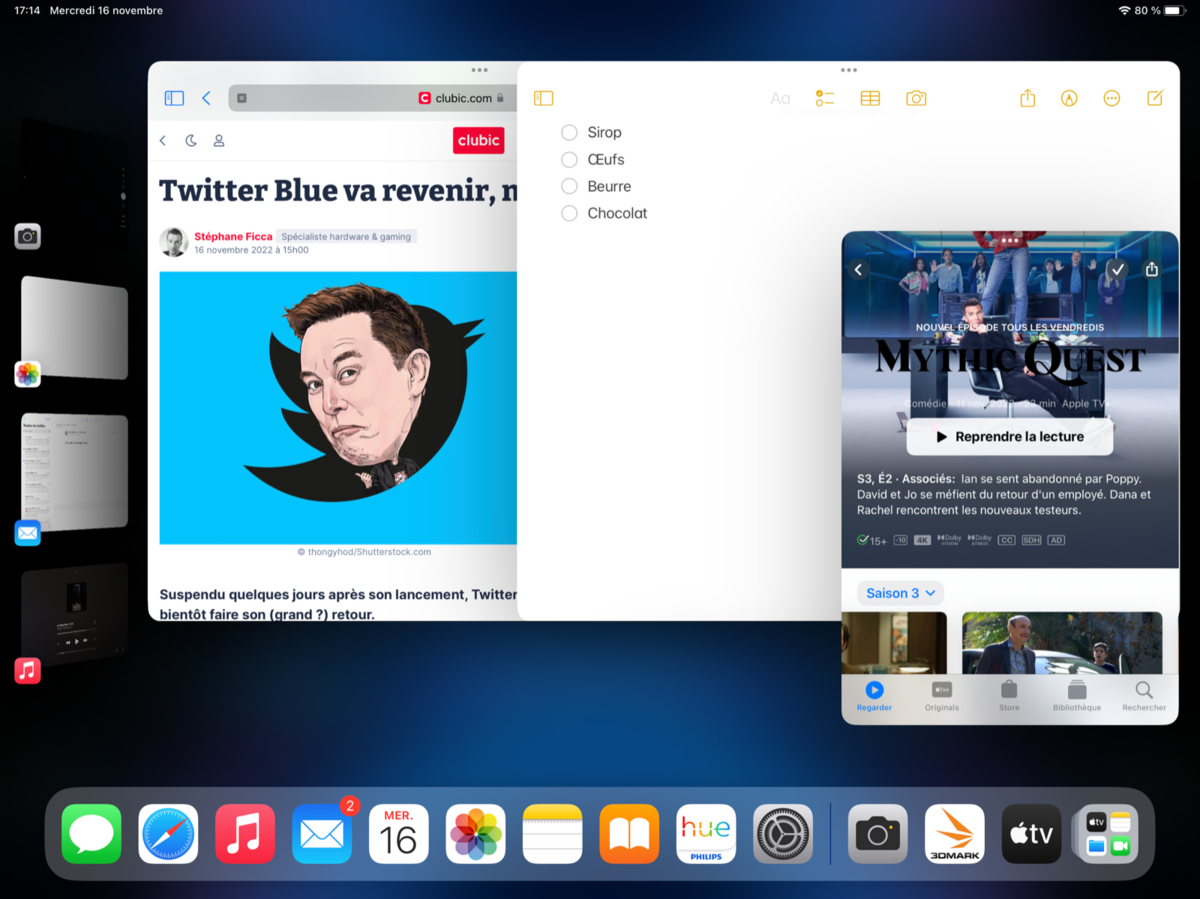This screenshot has width=1200, height=899.
Task: Open Mail app in the dock
Action: (322, 834)
